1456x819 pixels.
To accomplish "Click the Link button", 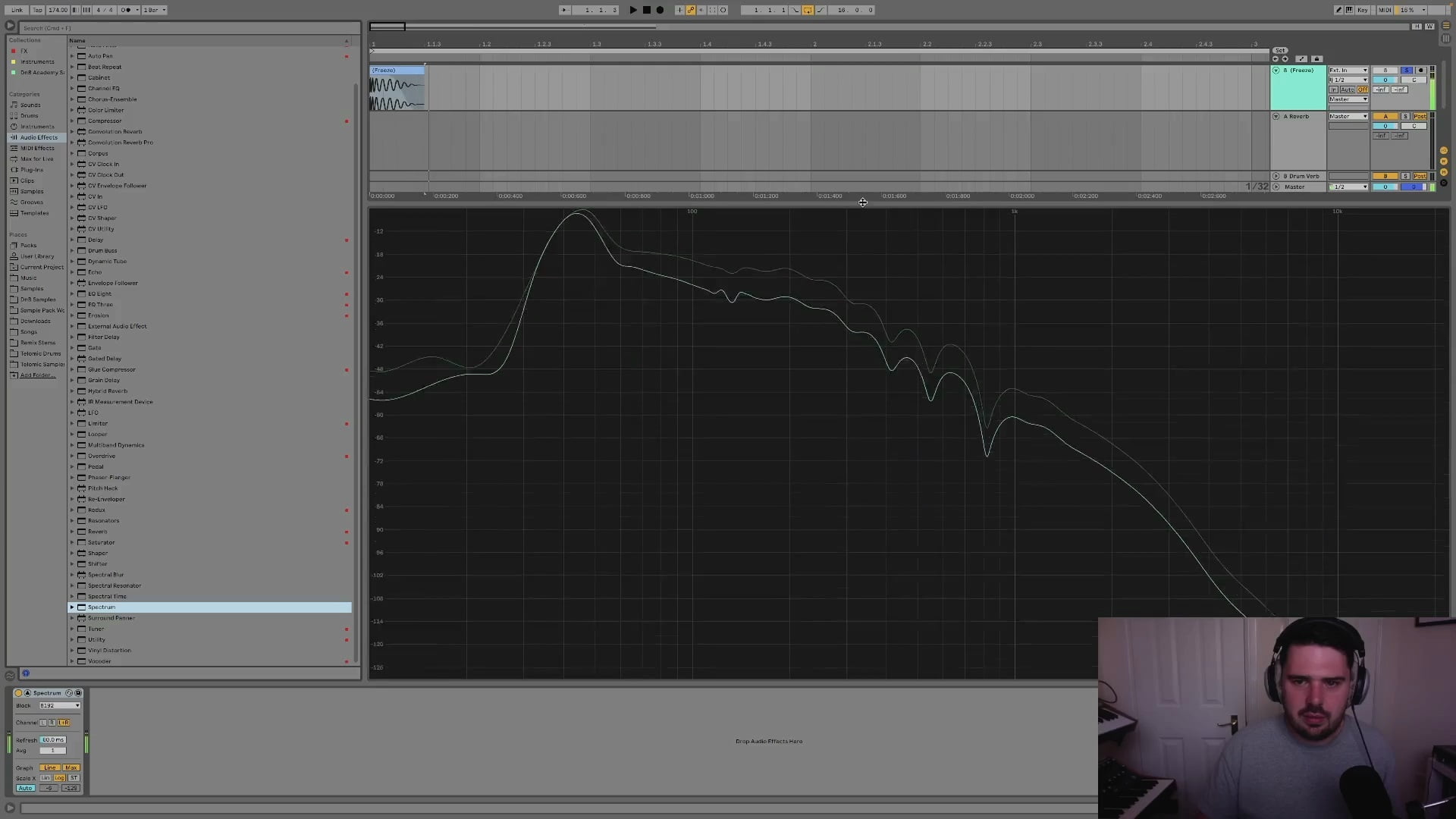I will click(x=17, y=10).
